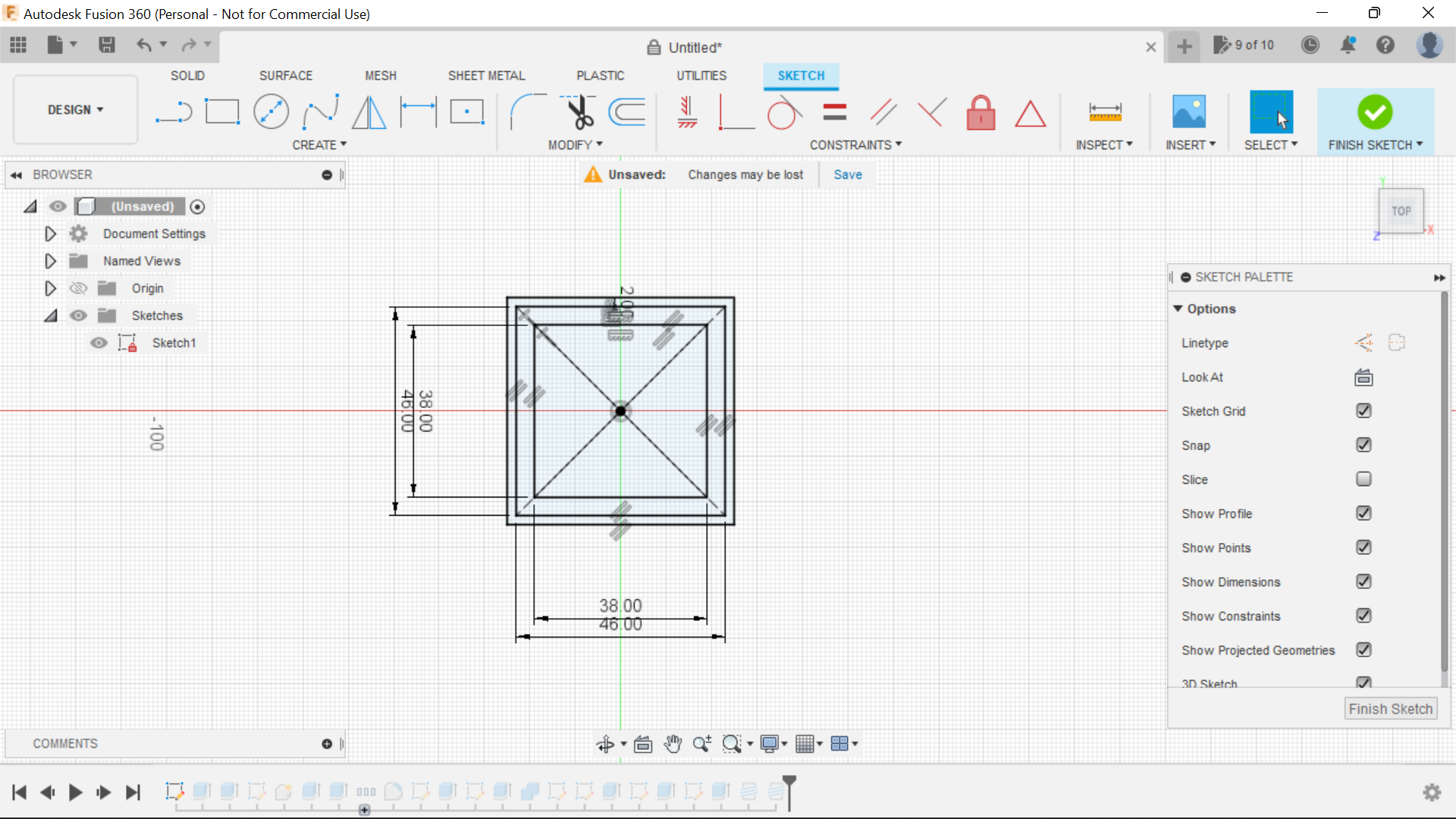Click the timeline end marker
The image size is (1456, 819).
[x=789, y=792]
